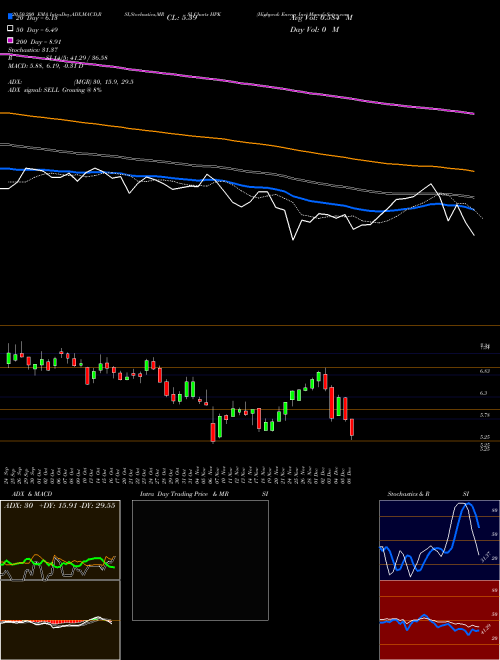This screenshot has width=500, height=660.
Task: Click the empty Intra Day Trading chart box
Action: click(x=200, y=560)
